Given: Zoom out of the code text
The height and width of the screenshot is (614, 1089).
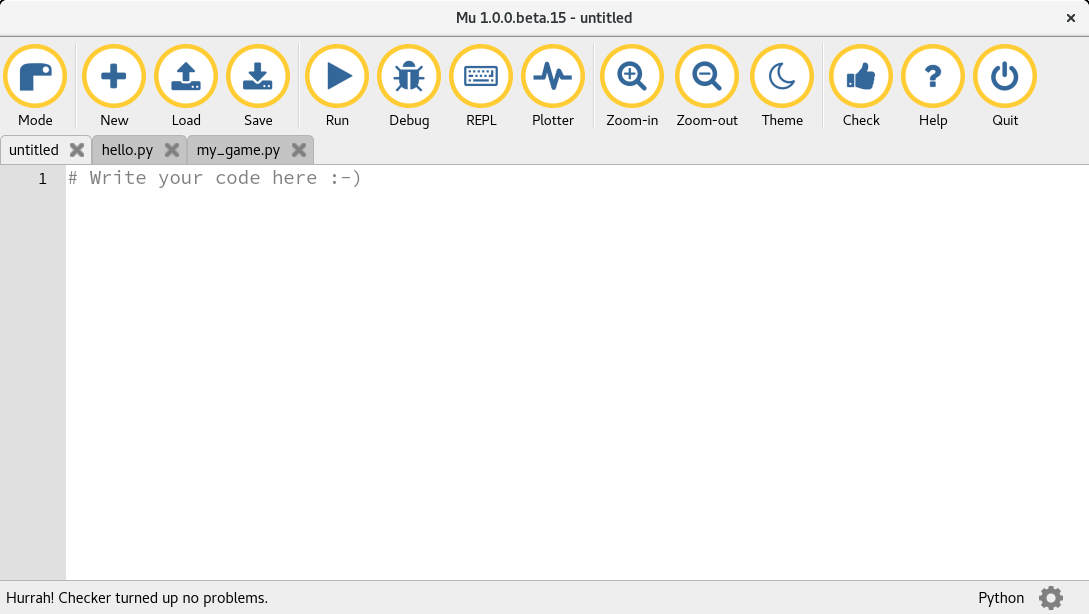Looking at the screenshot, I should click(x=706, y=77).
